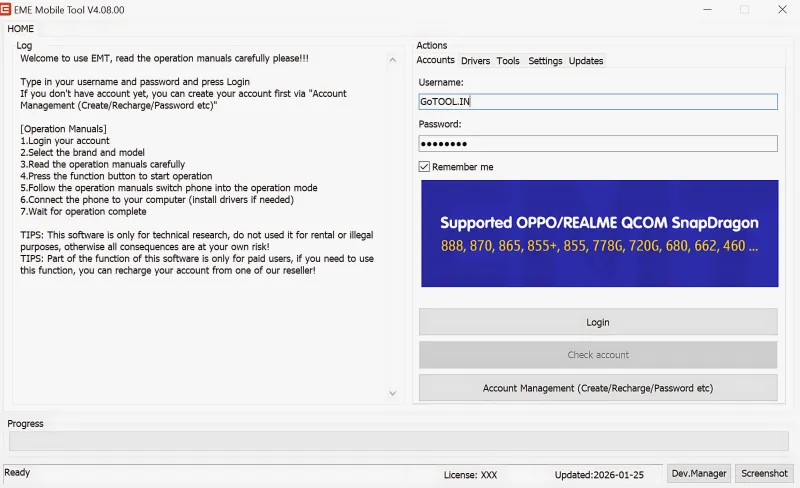This screenshot has height=488, width=800.
Task: Click the Check account button
Action: tap(598, 355)
